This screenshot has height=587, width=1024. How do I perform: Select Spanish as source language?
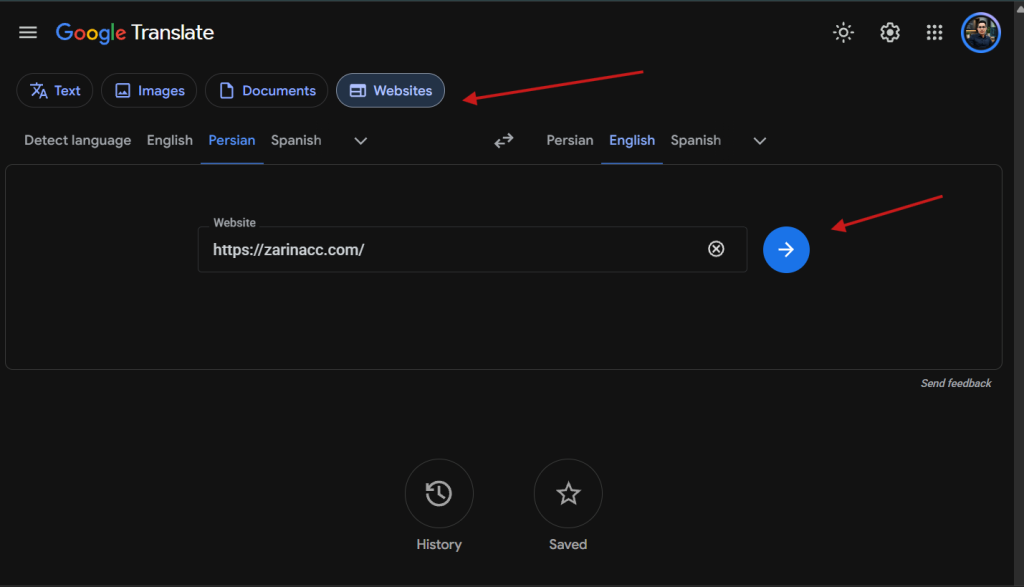pyautogui.click(x=296, y=140)
